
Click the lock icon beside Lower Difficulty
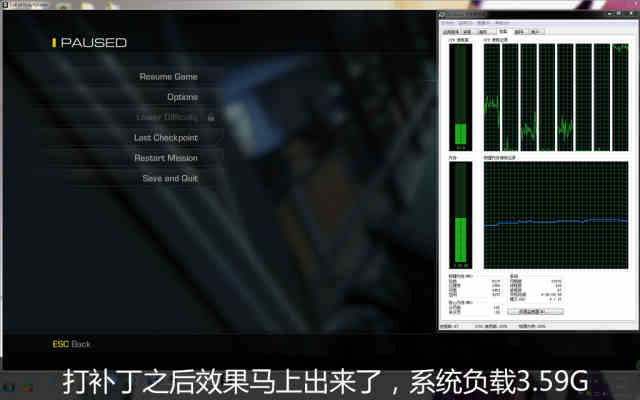(x=211, y=118)
